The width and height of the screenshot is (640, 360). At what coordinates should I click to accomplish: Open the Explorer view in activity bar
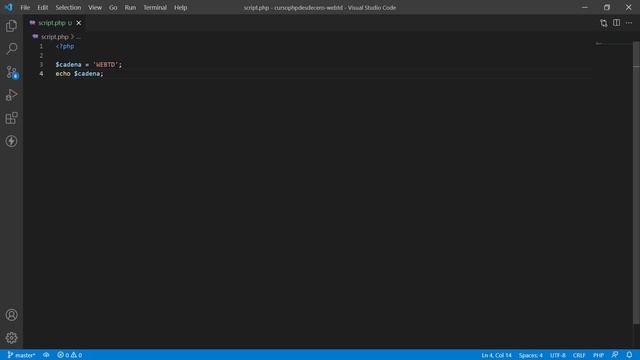coord(11,26)
